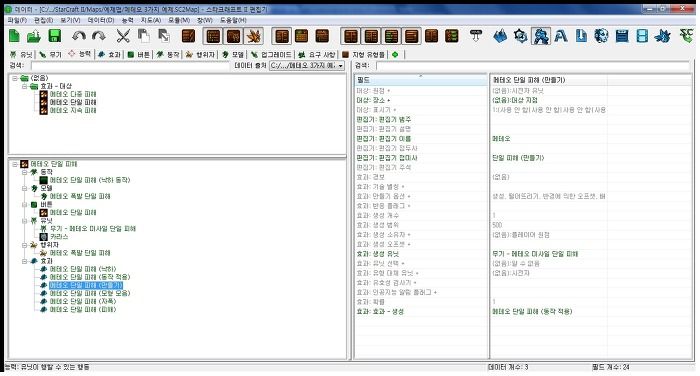Click the green Save floppy icon
The width and height of the screenshot is (700, 376).
click(x=54, y=36)
